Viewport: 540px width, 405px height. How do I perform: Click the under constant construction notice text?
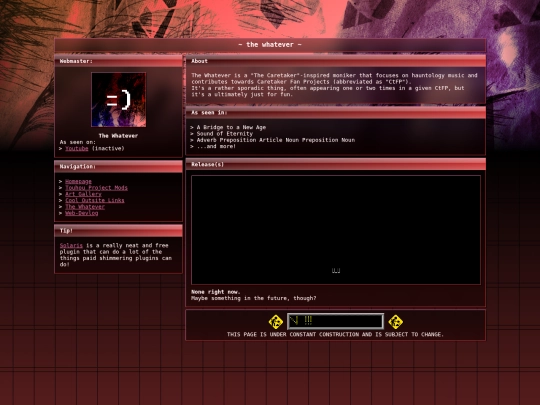[x=335, y=334]
